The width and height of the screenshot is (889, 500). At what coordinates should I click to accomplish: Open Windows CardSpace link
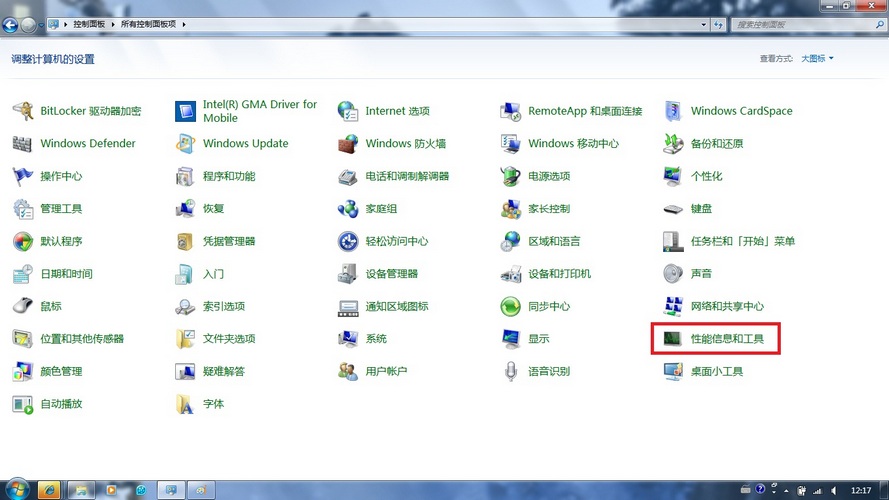[x=742, y=111]
